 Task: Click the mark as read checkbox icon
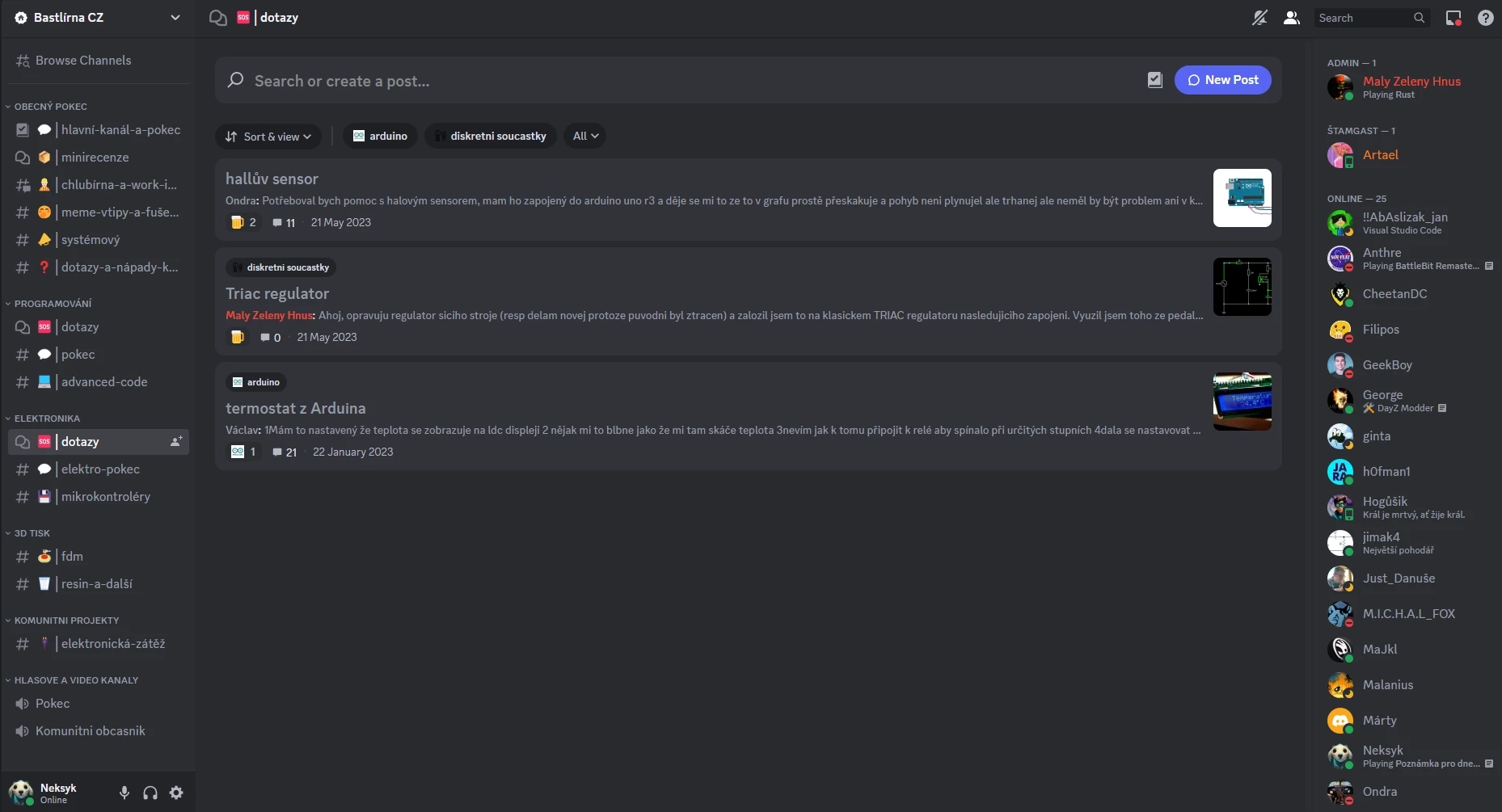tap(1155, 79)
